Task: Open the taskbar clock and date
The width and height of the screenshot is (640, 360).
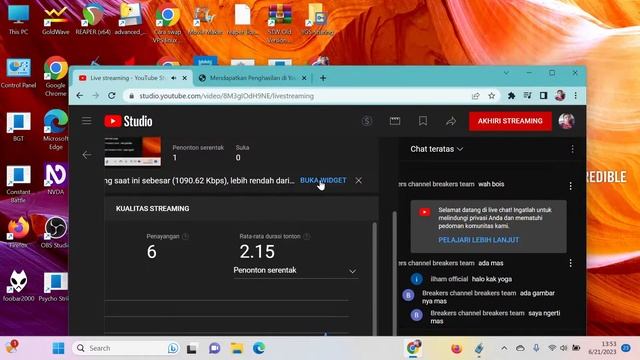Action: pos(602,348)
